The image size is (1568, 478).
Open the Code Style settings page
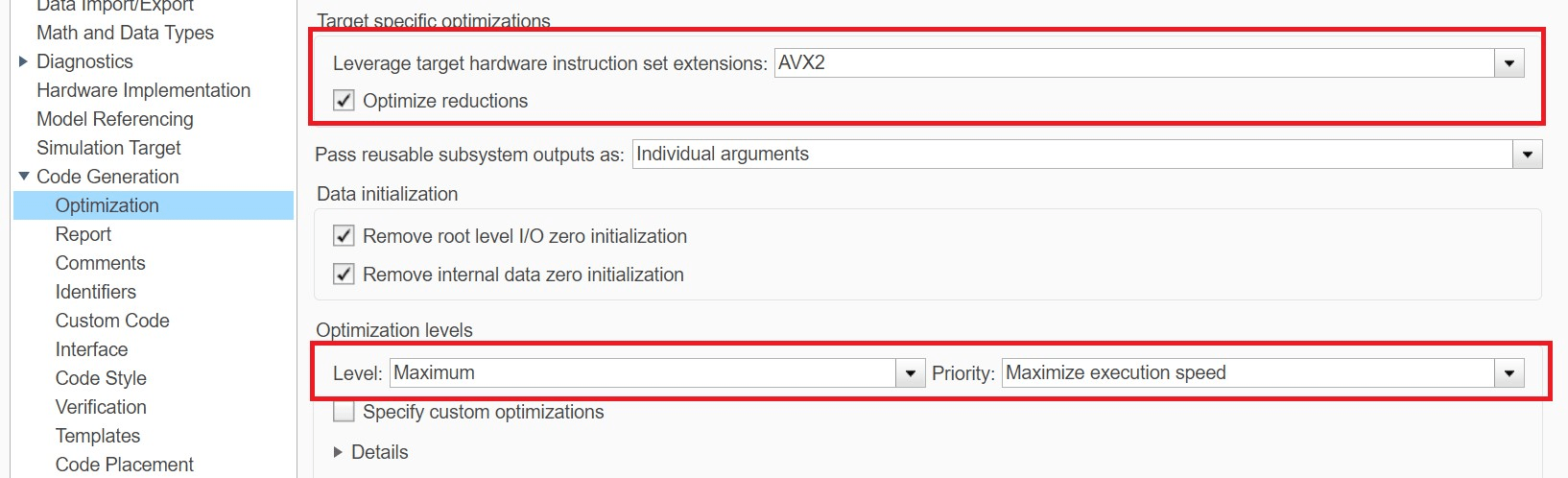click(x=101, y=378)
